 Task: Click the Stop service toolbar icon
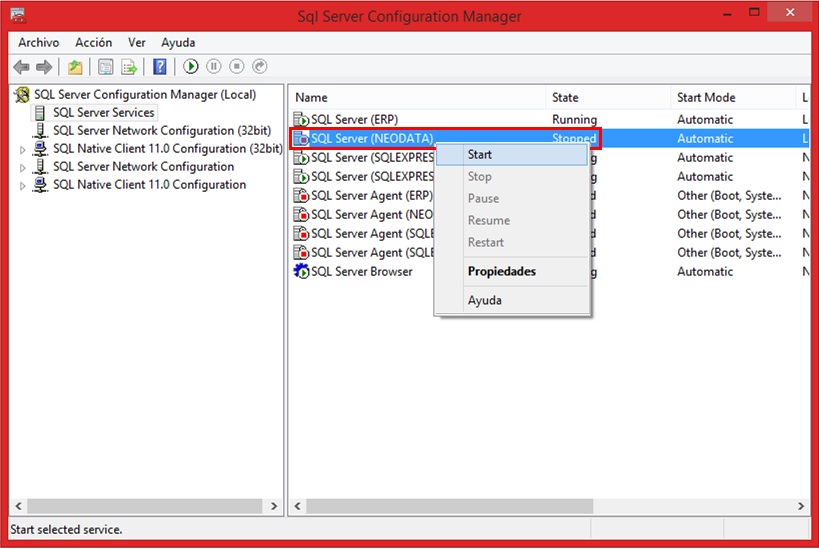(x=237, y=66)
